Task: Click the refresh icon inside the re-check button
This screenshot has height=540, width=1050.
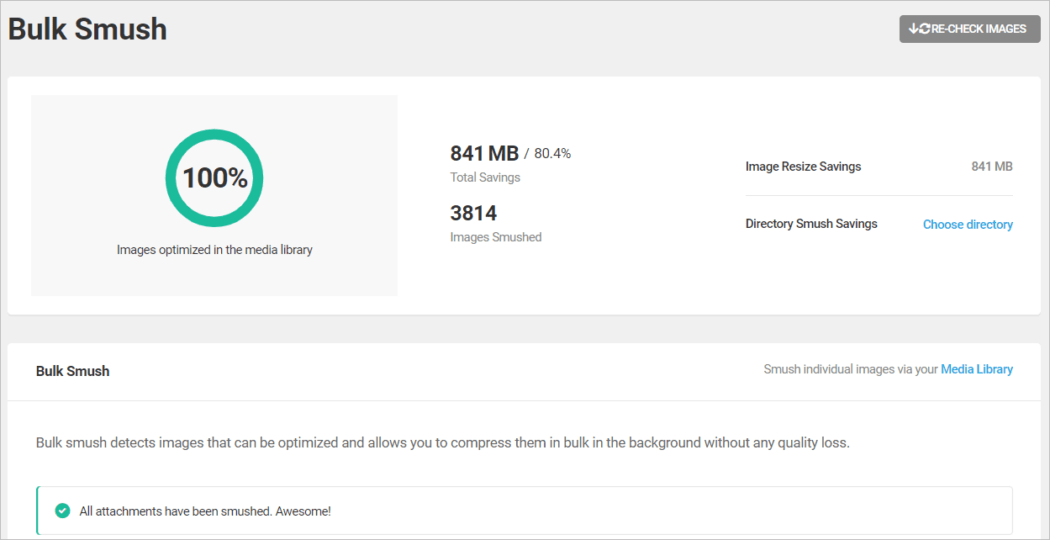Action: [x=919, y=29]
